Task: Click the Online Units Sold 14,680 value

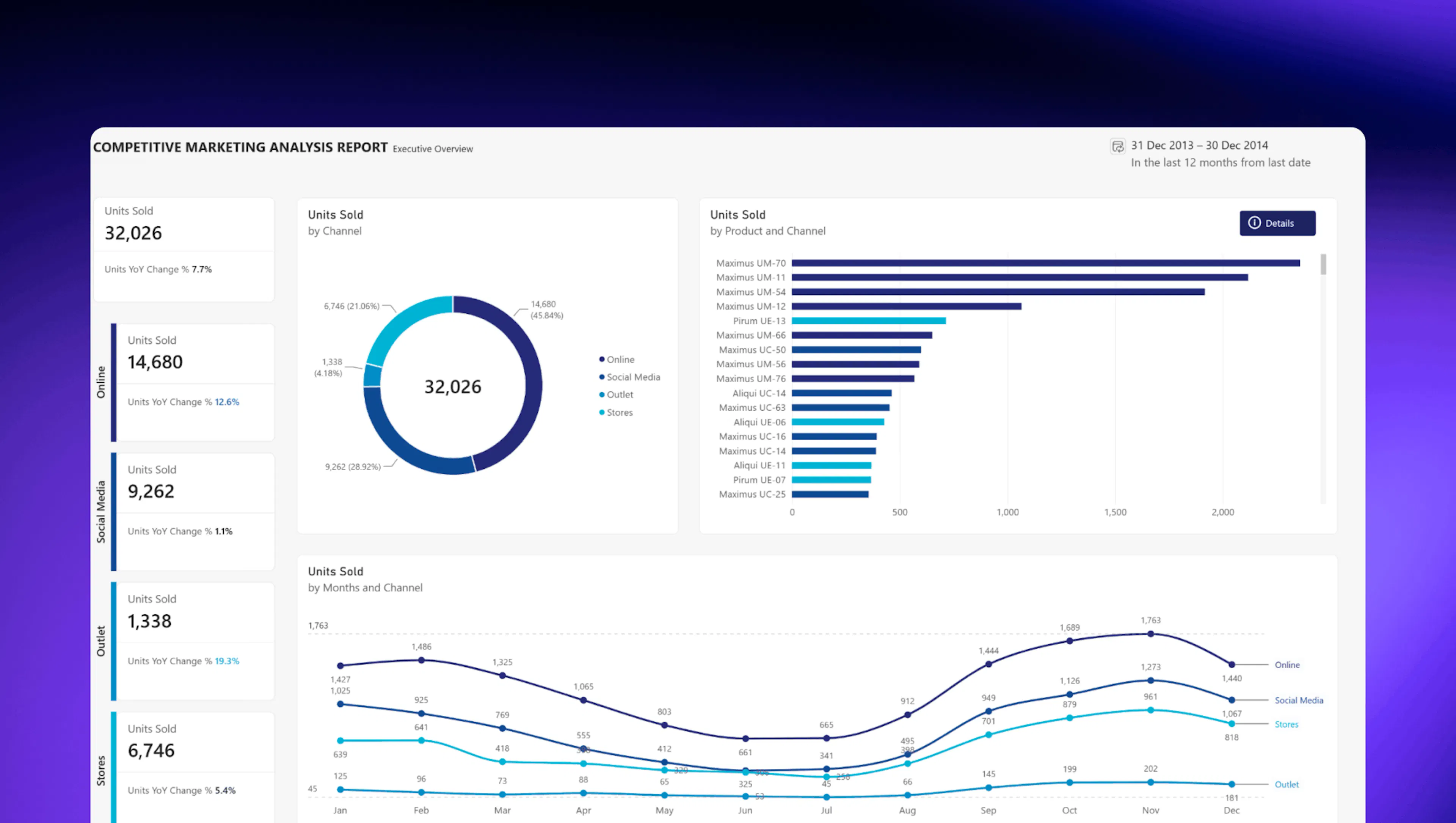Action: pos(155,362)
